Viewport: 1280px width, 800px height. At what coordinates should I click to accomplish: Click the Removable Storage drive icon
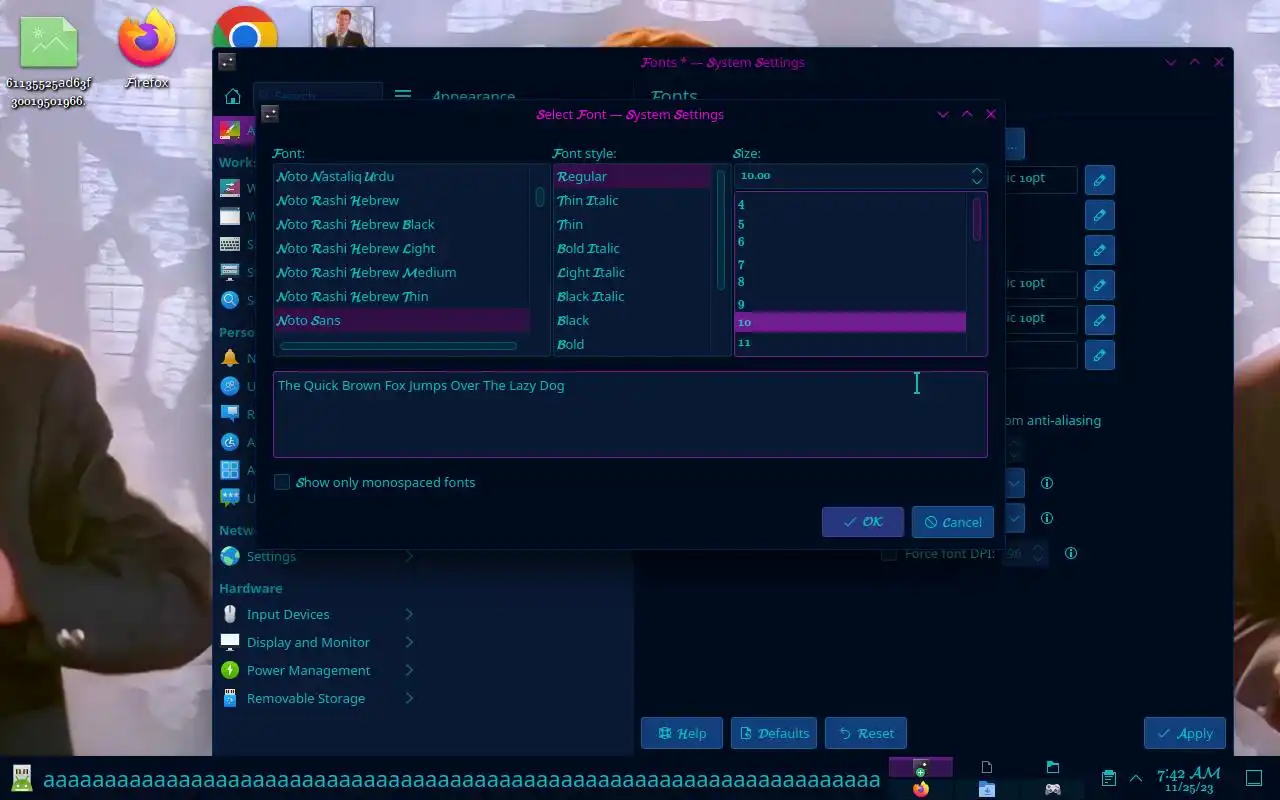[230, 698]
